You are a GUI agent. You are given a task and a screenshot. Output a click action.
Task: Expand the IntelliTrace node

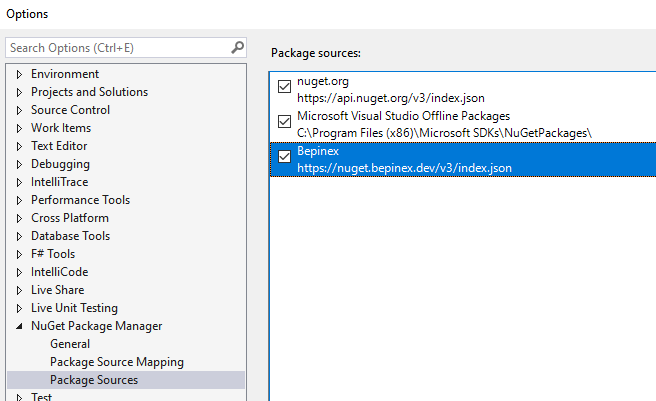click(19, 183)
